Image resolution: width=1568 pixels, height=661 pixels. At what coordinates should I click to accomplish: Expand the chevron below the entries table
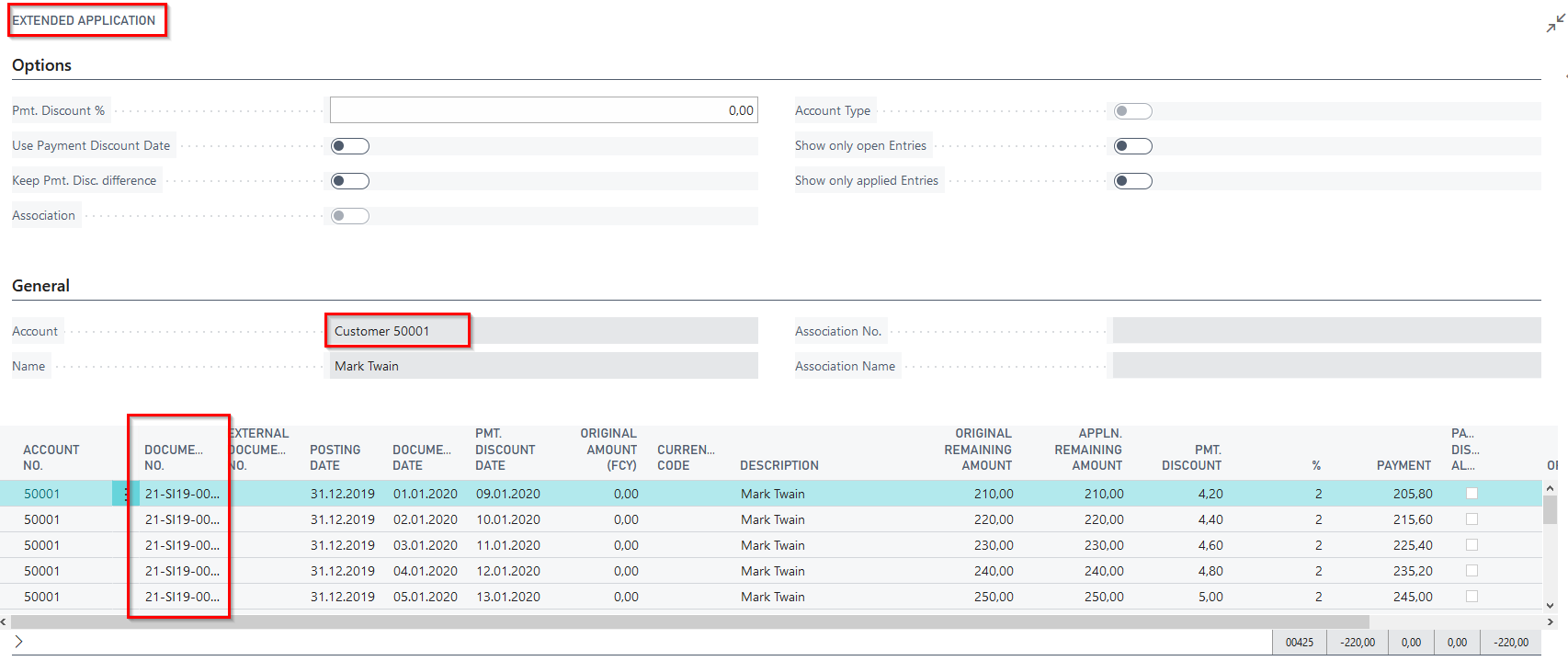coord(18,642)
